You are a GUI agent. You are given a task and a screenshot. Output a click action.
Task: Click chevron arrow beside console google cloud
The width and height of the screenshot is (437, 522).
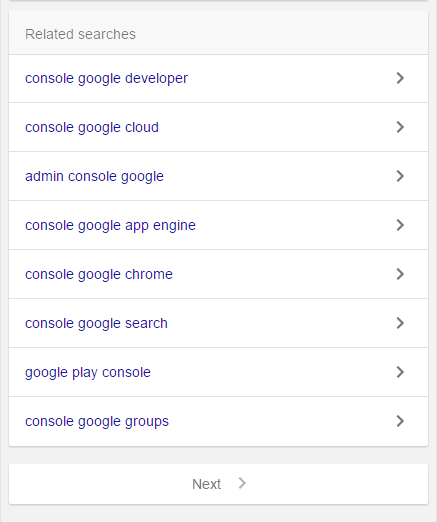click(400, 127)
